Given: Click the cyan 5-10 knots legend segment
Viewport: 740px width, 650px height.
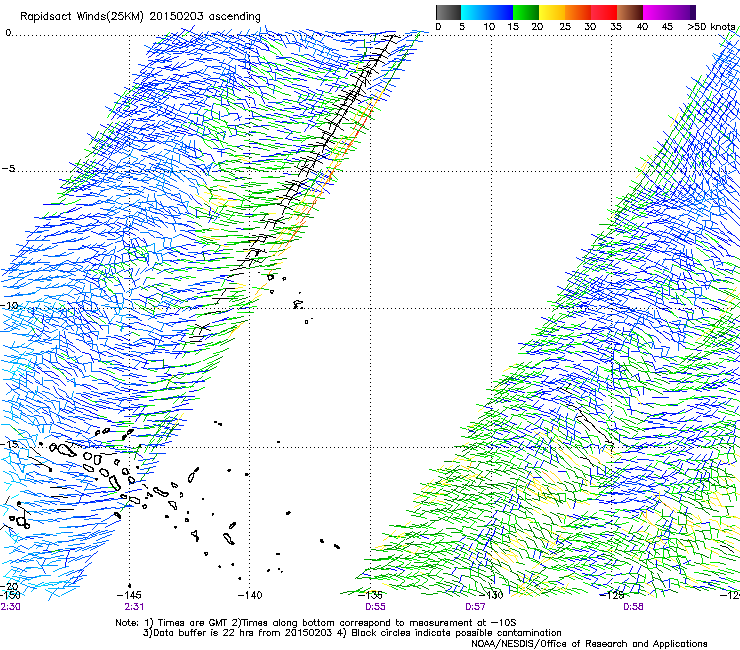Looking at the screenshot, I should [x=474, y=12].
